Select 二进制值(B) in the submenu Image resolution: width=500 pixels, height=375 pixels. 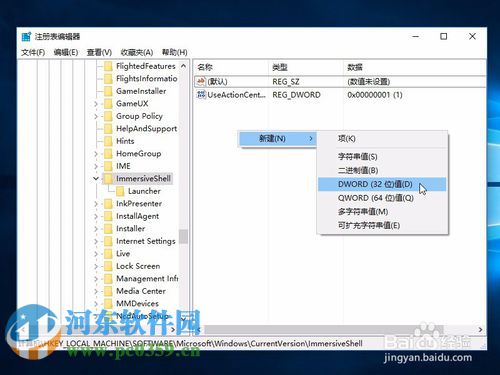click(382, 170)
